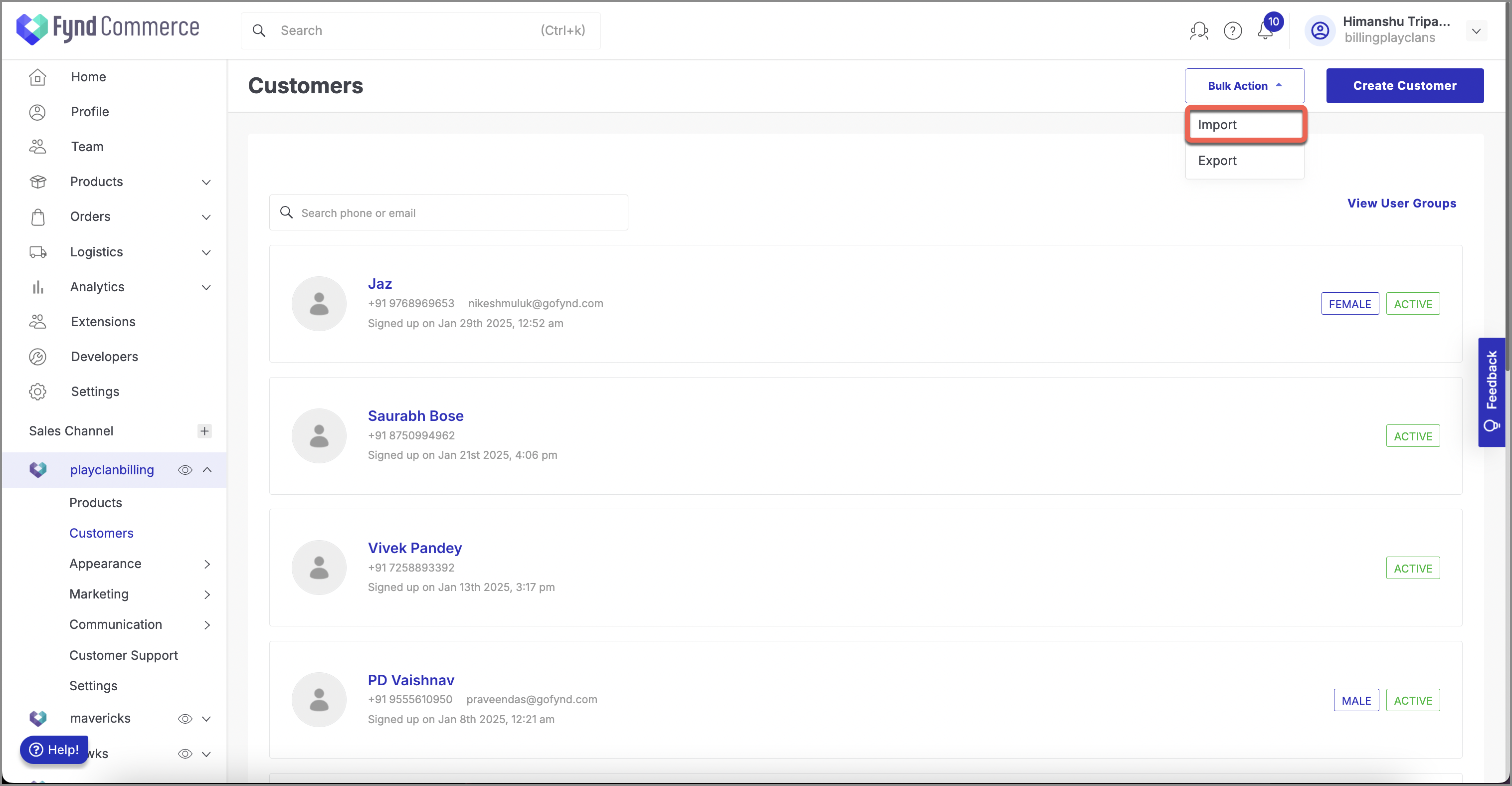Toggle mavericks visibility eye
The image size is (1512, 786).
185,719
